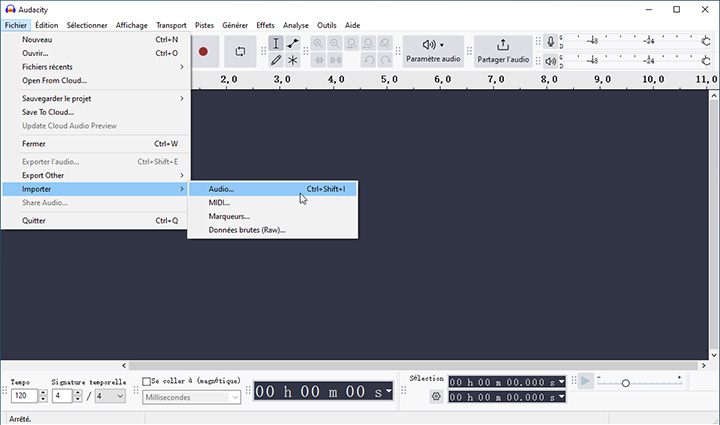The height and width of the screenshot is (425, 720).
Task: Select the Selection (I-beam) tool
Action: [x=276, y=44]
